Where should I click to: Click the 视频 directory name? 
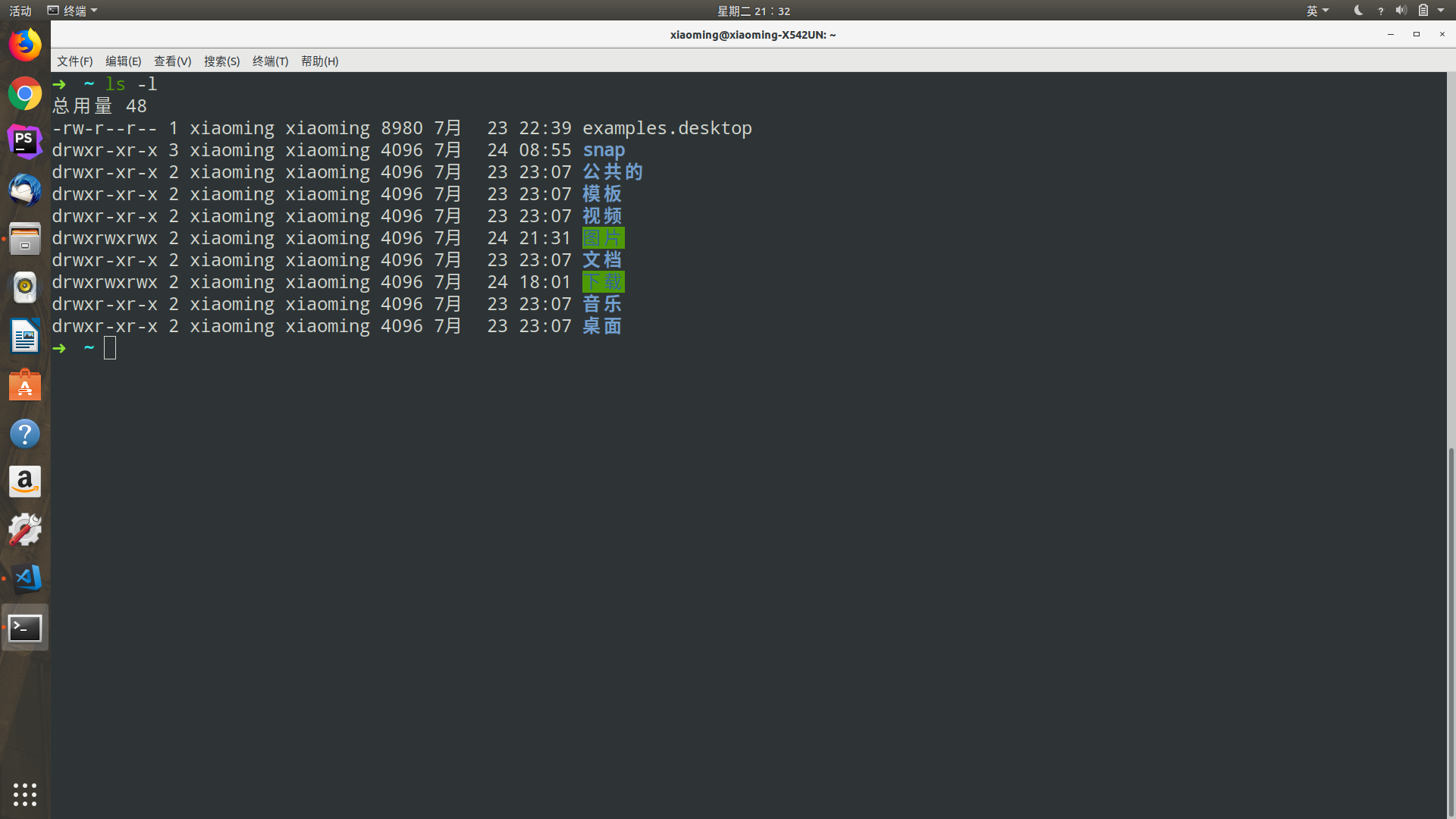pyautogui.click(x=602, y=216)
